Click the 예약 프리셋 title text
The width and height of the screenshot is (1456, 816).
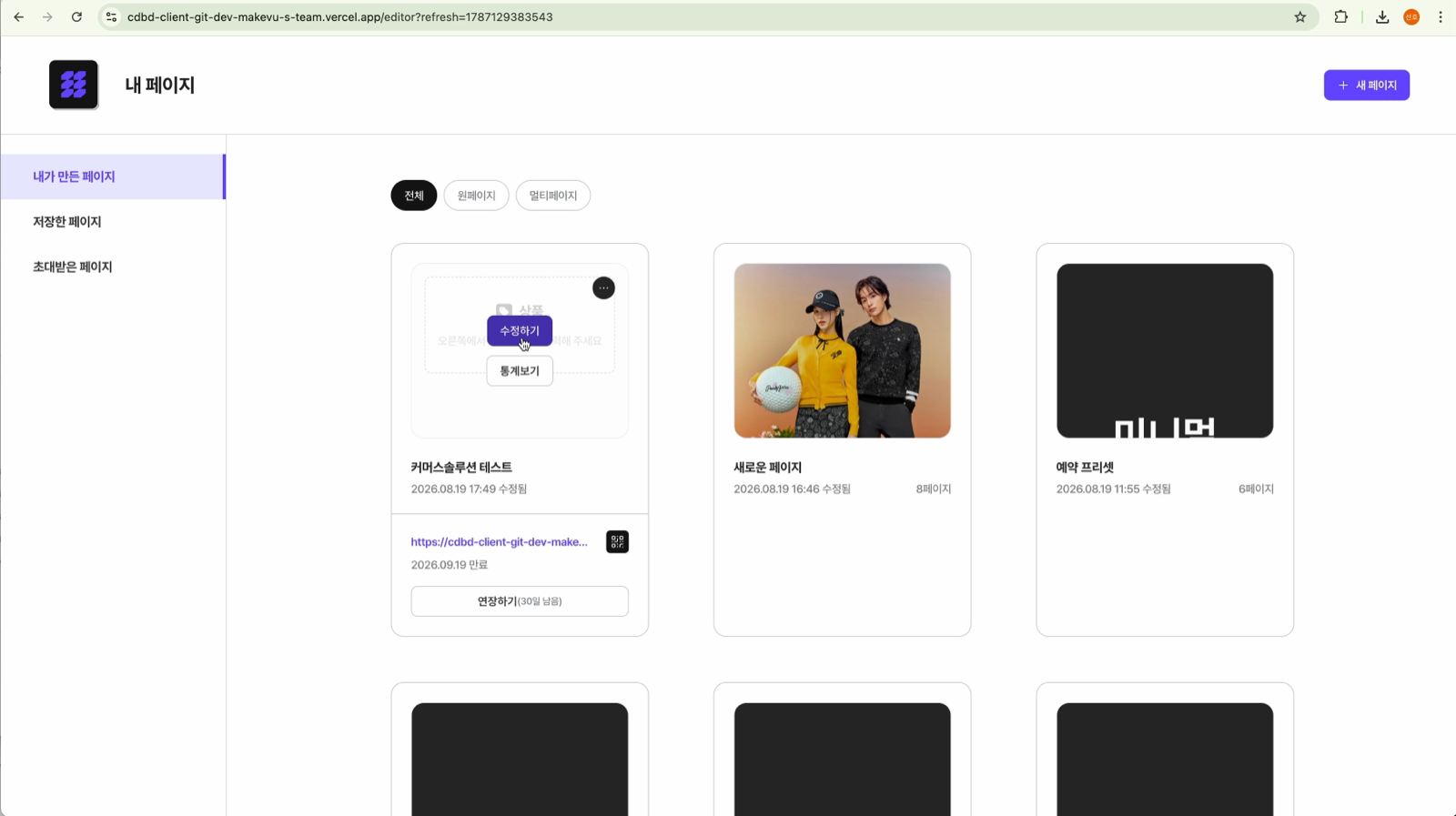1085,468
